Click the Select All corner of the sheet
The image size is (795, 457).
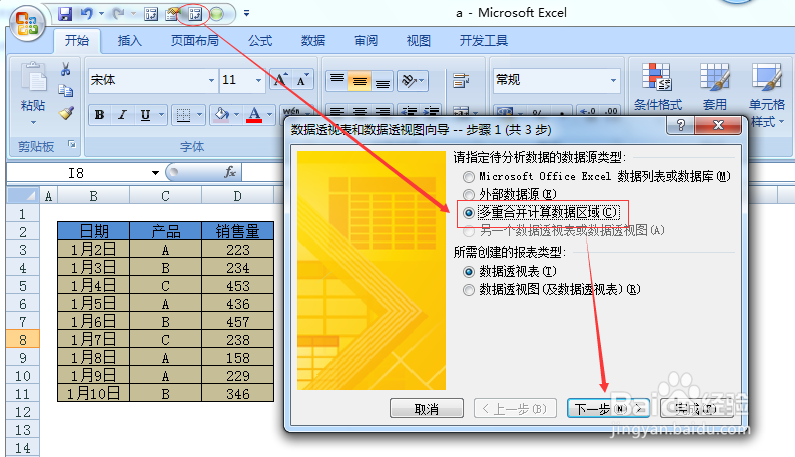click(23, 195)
